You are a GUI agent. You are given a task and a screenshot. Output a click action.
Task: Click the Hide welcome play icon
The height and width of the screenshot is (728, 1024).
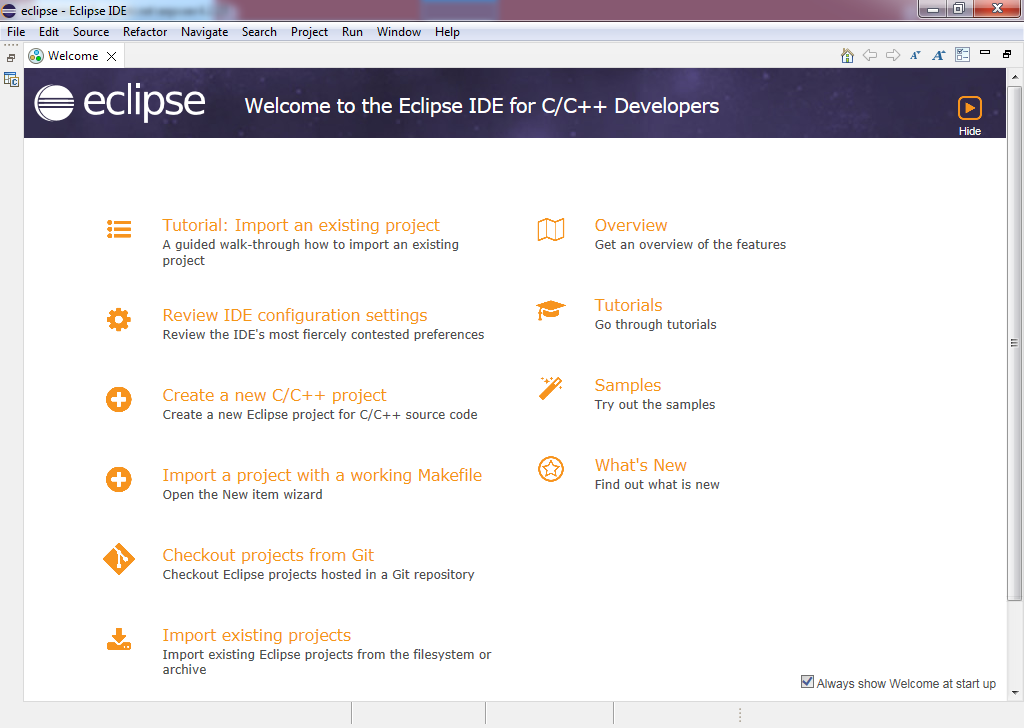tap(969, 108)
